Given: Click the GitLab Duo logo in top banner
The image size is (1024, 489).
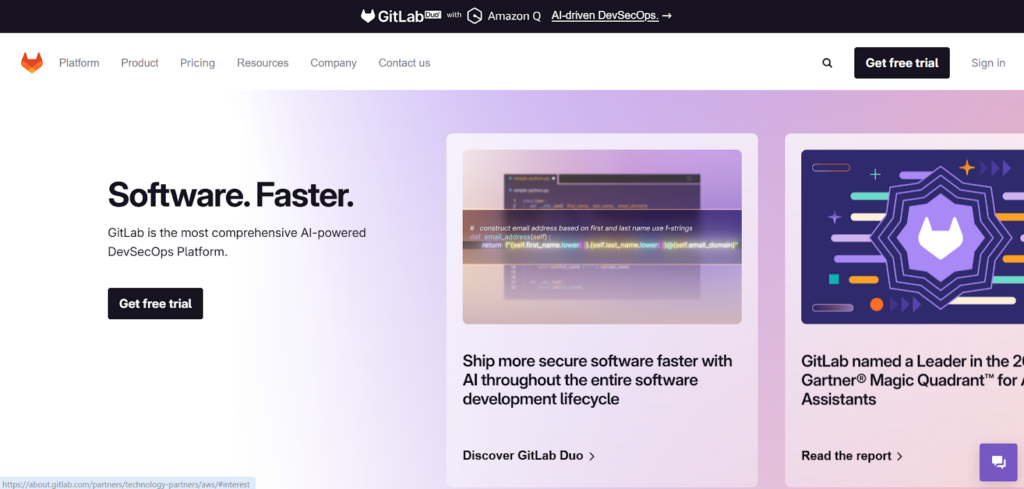Looking at the screenshot, I should tap(401, 16).
